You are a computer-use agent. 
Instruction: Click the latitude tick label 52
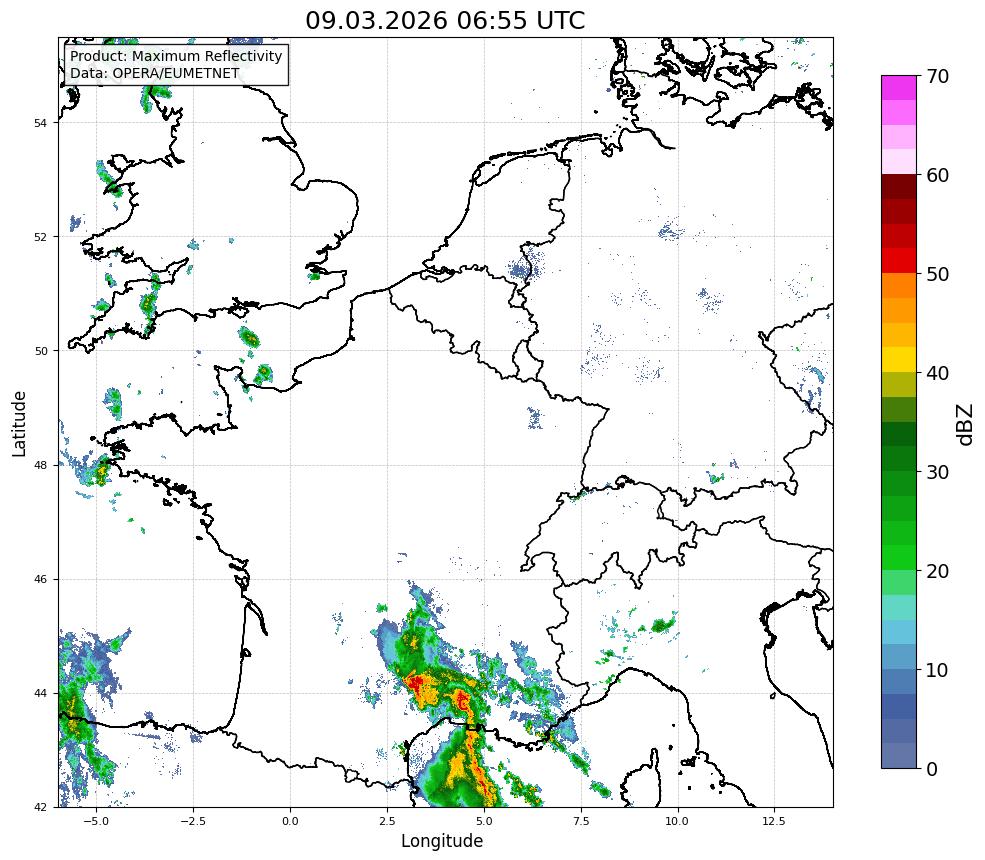[x=40, y=237]
